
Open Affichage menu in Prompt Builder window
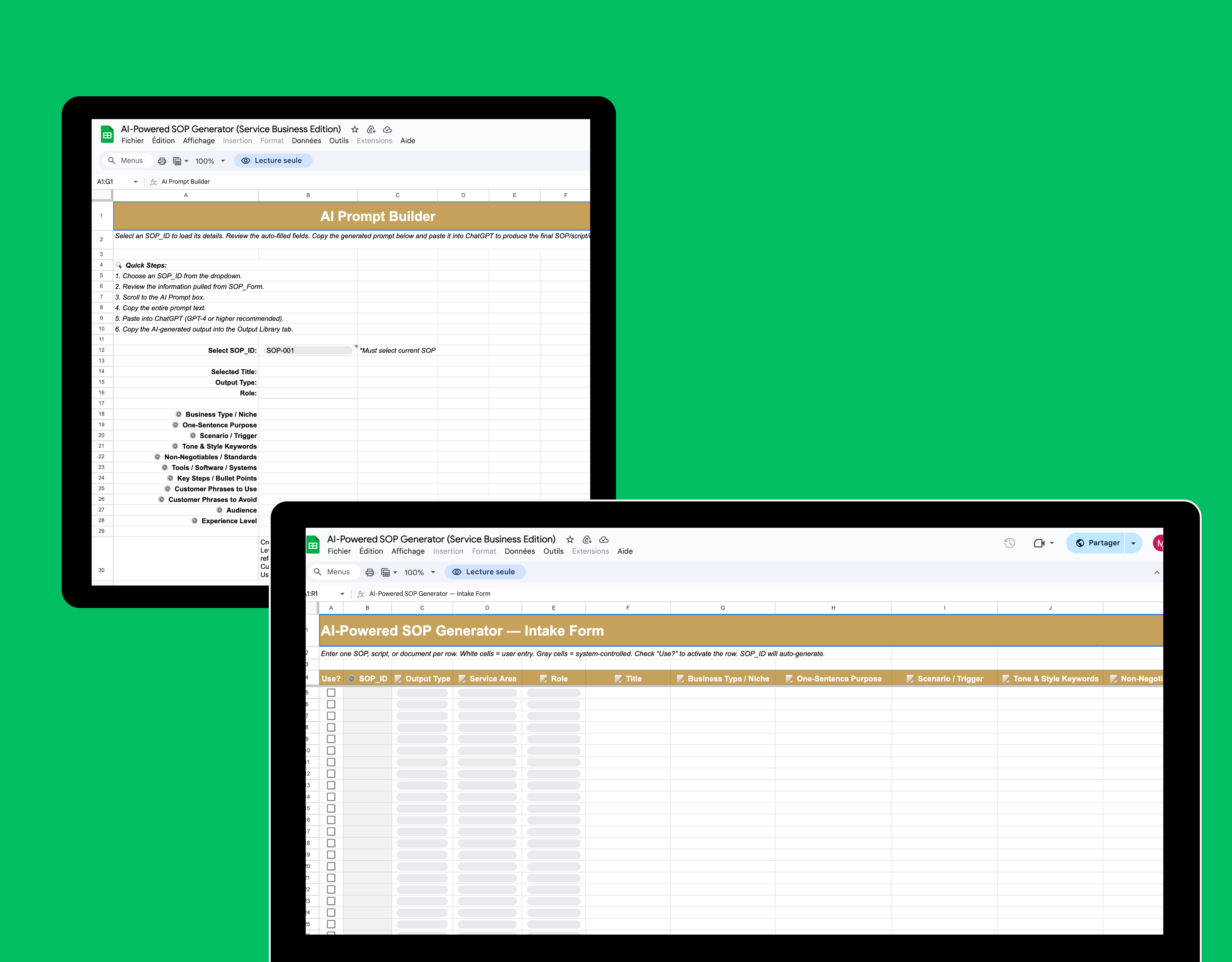point(199,140)
